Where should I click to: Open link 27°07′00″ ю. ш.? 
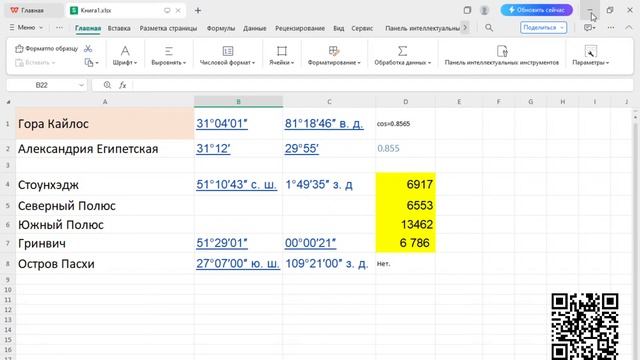(x=238, y=264)
